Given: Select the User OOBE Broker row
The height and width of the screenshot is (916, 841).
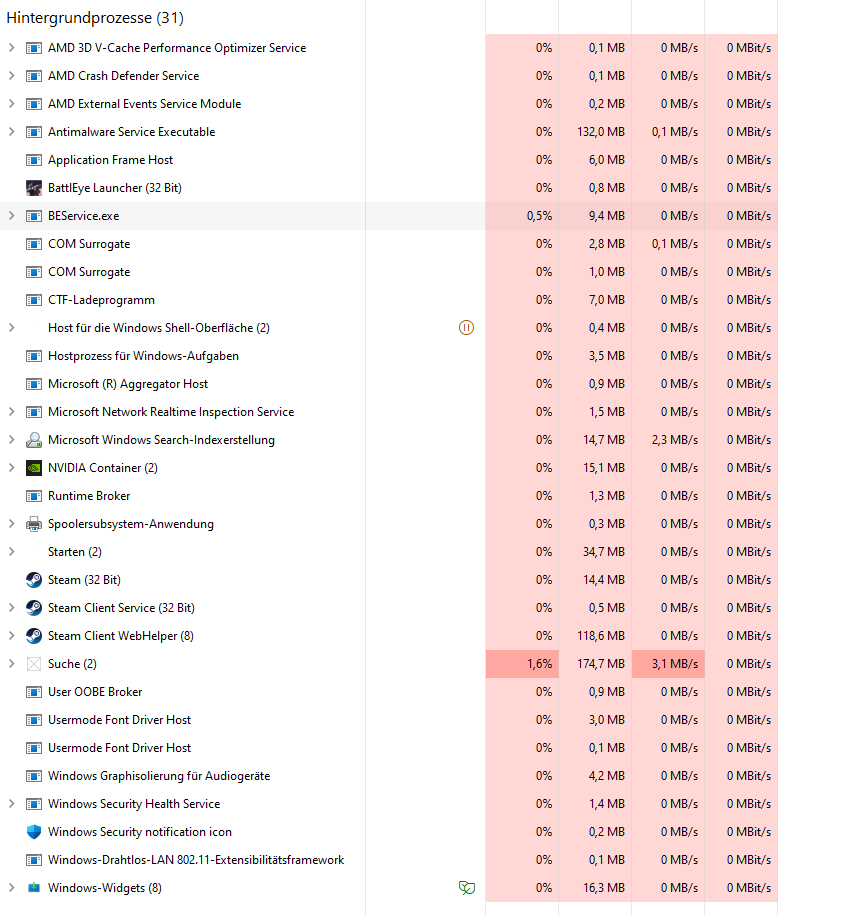Looking at the screenshot, I should click(388, 692).
